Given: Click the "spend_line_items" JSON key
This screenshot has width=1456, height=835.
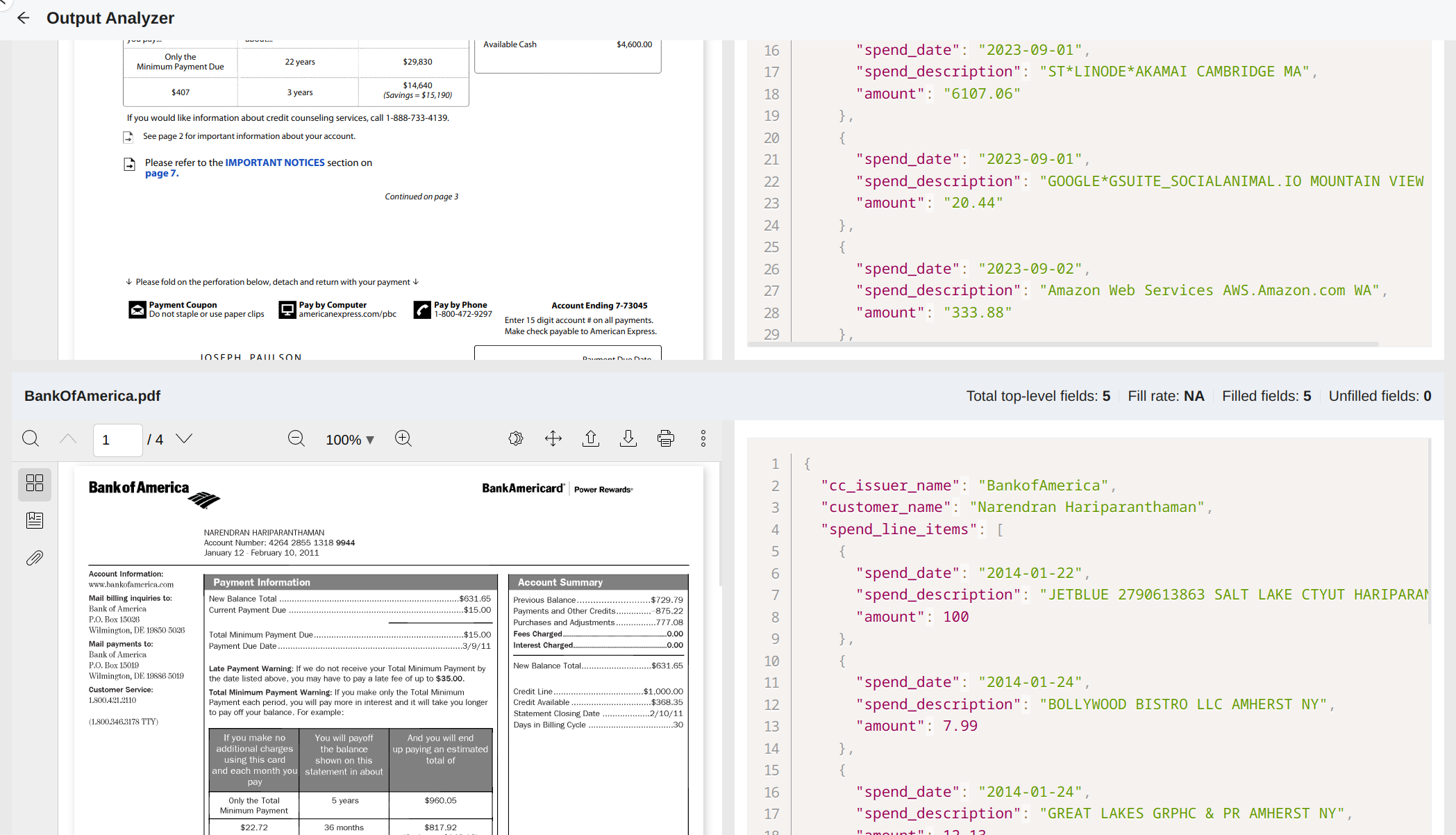Looking at the screenshot, I should pyautogui.click(x=900, y=529).
